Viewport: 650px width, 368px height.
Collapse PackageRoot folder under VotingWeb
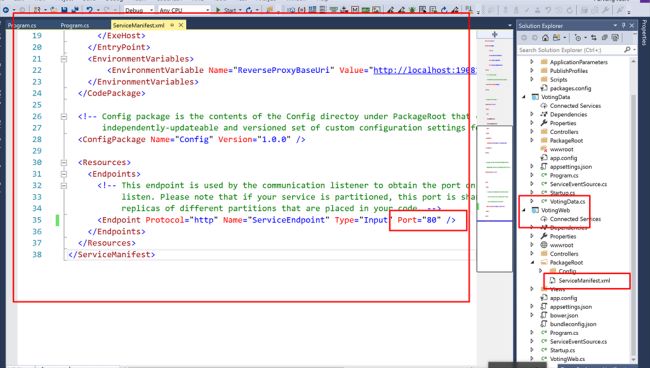(532, 262)
